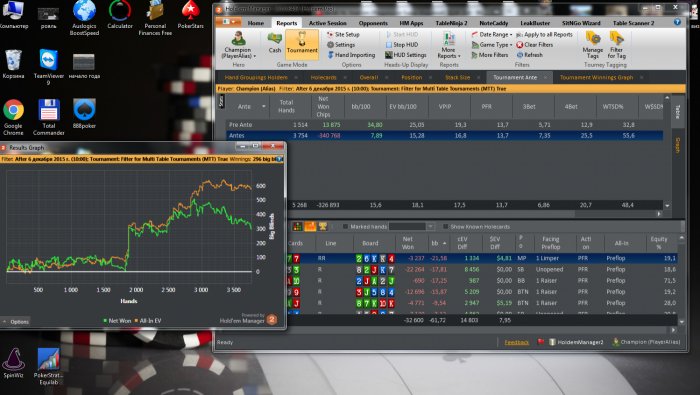
Task: Click the Filter for Tag icon
Action: click(x=617, y=45)
